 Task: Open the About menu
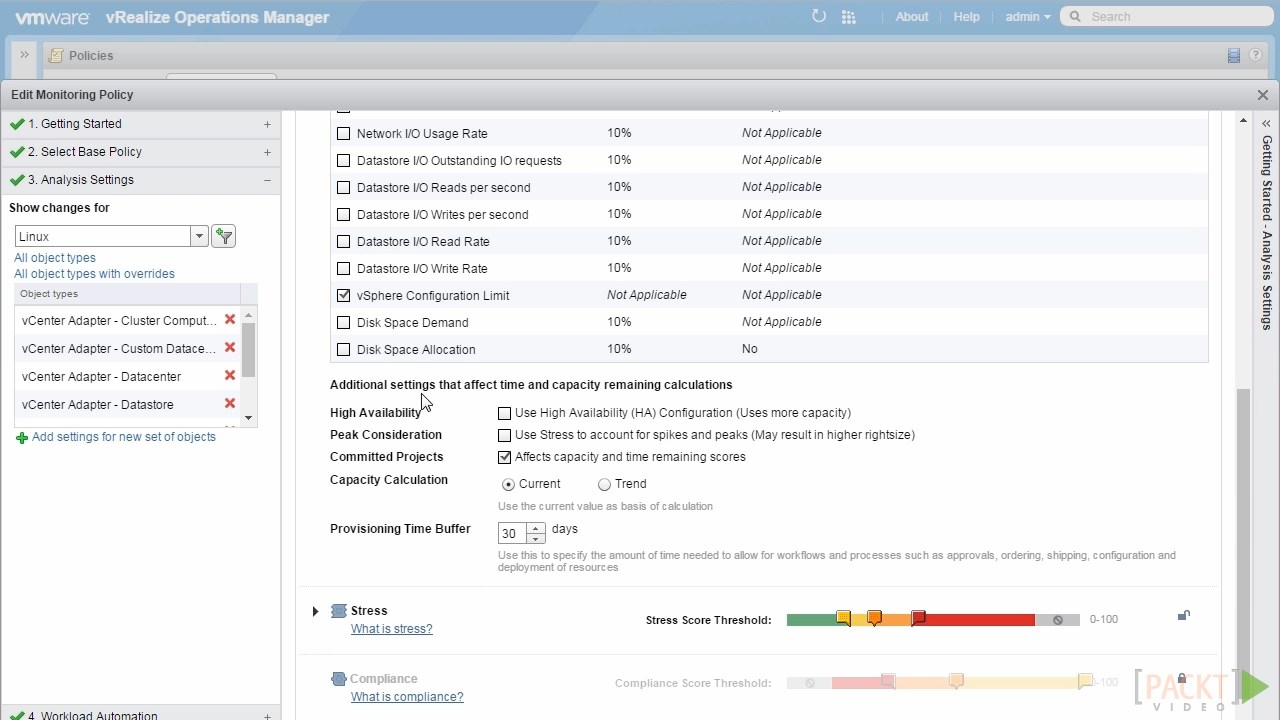point(912,17)
